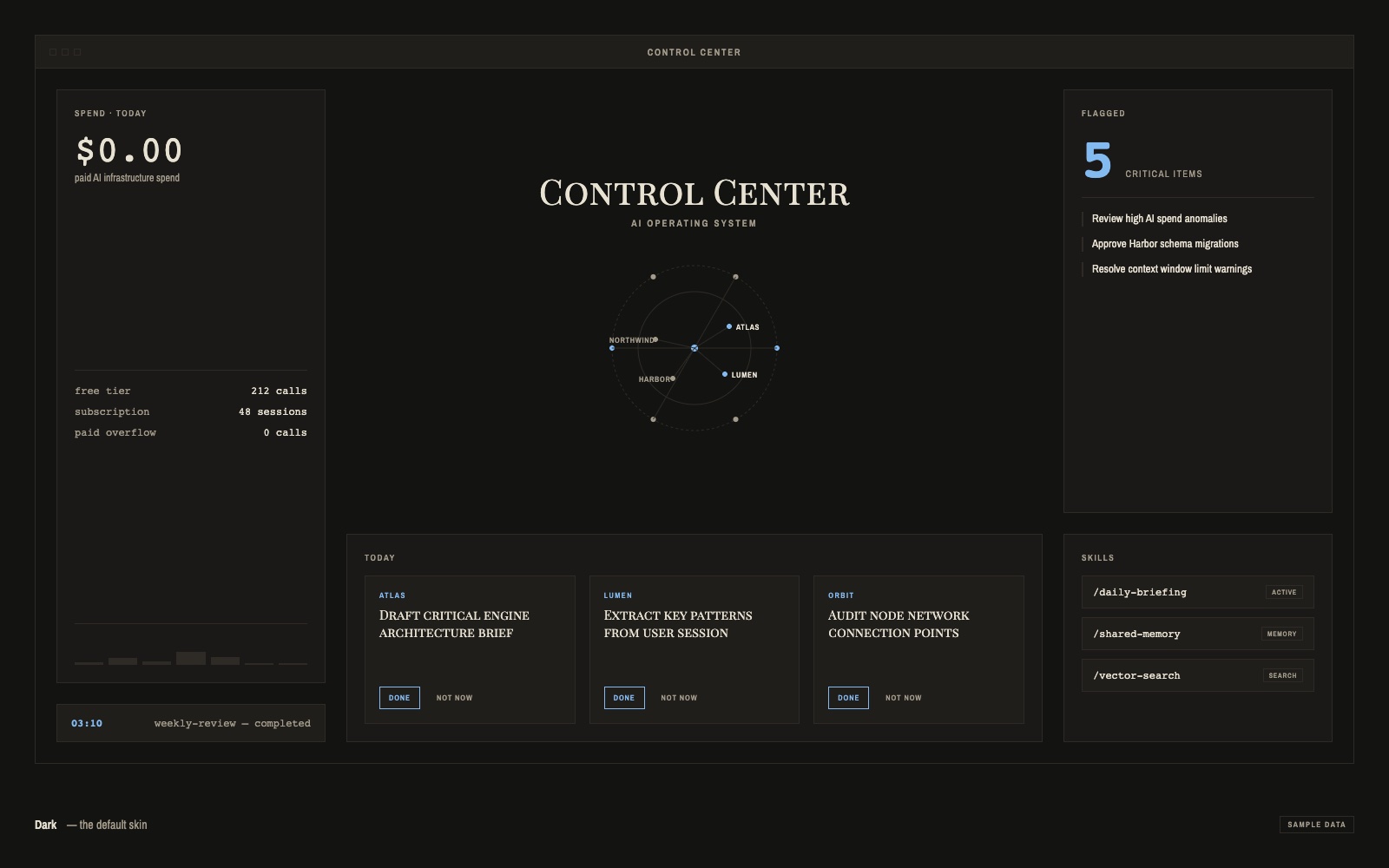This screenshot has height=868, width=1389.
Task: Click the 'Dark' skin name label
Action: (x=46, y=825)
